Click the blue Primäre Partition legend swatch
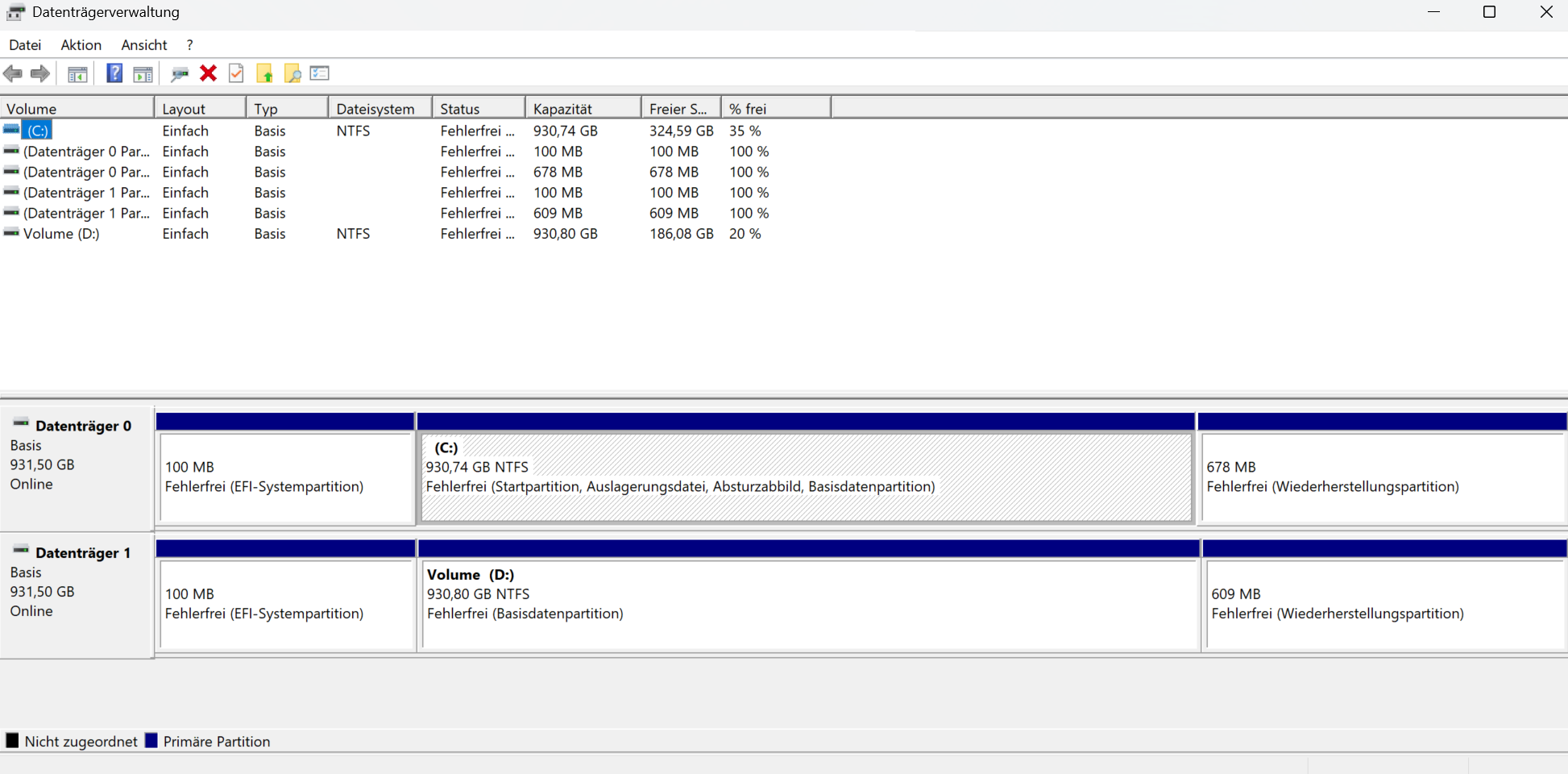The image size is (1568, 774). pyautogui.click(x=151, y=740)
